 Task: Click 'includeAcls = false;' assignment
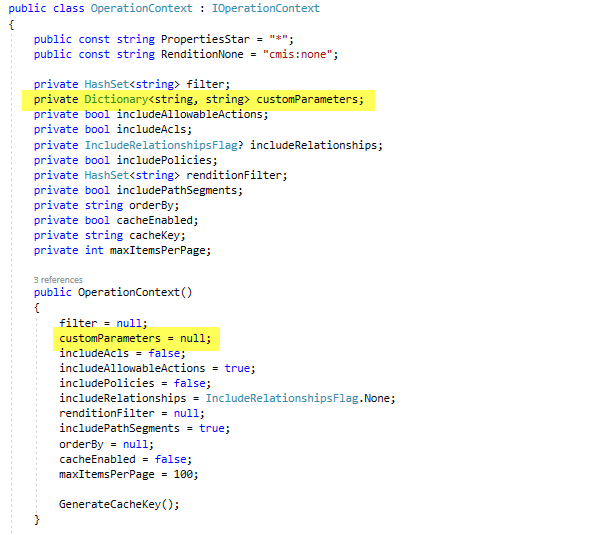(122, 353)
